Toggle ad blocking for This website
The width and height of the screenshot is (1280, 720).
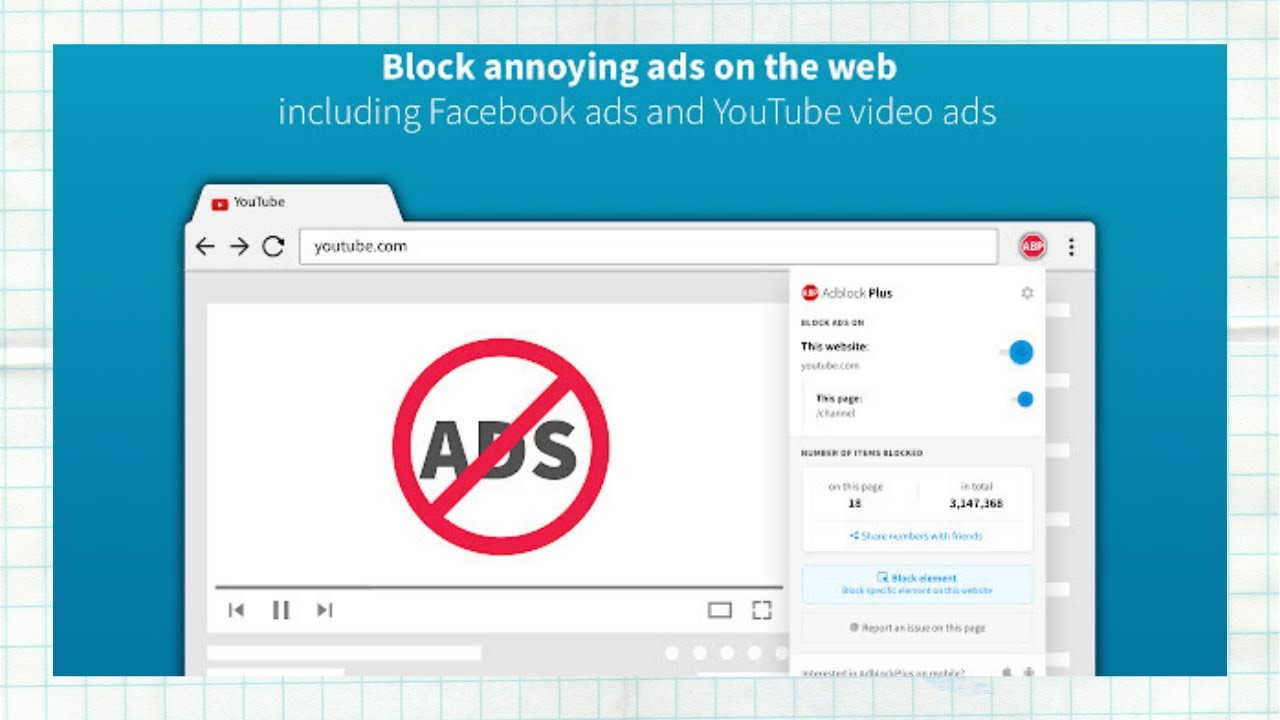pyautogui.click(x=1017, y=352)
